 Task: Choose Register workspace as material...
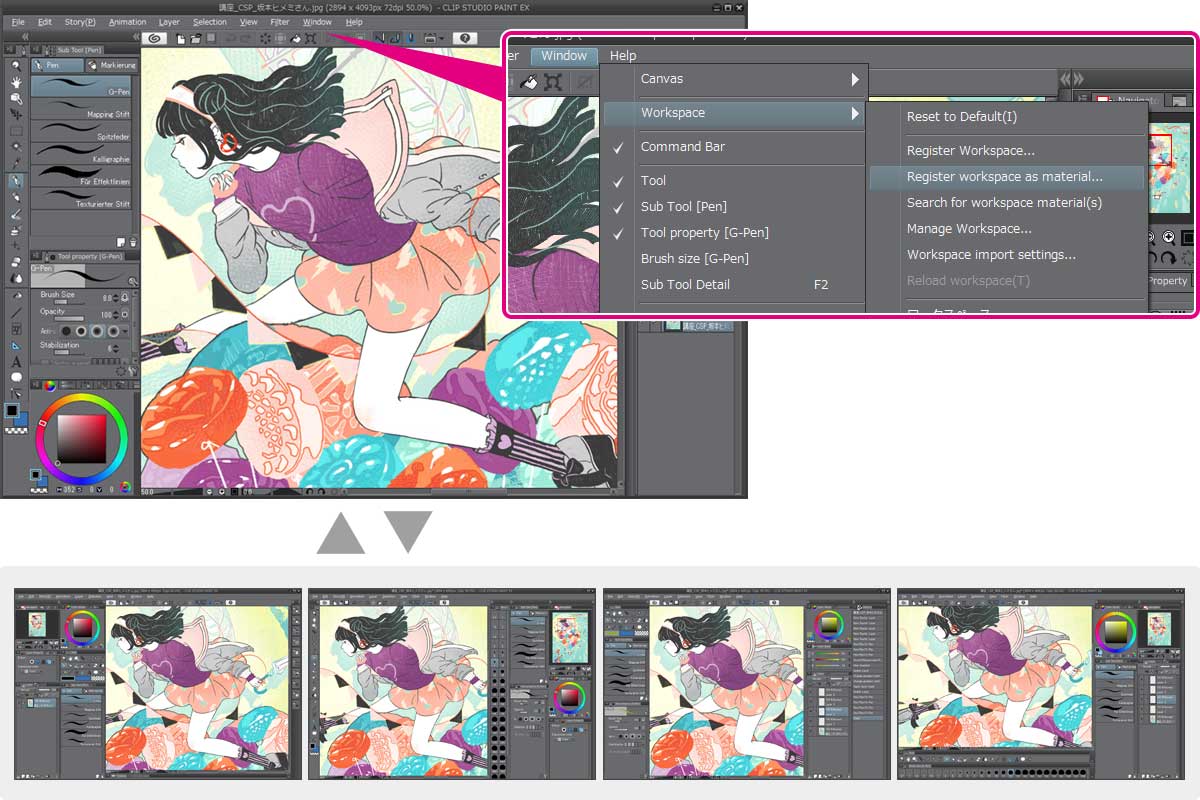[x=1004, y=177]
